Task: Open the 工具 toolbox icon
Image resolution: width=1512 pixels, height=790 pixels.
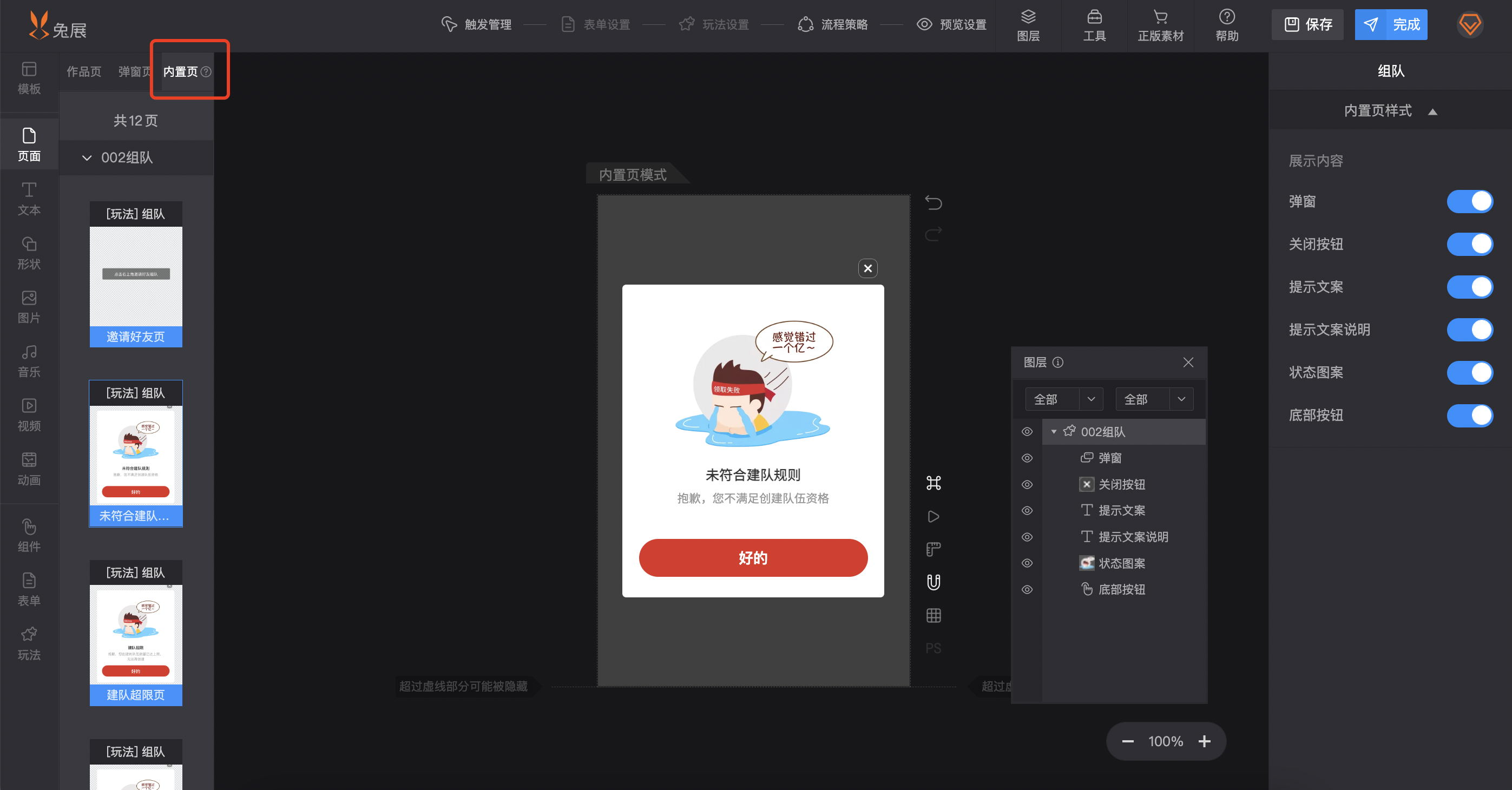Action: click(x=1095, y=25)
